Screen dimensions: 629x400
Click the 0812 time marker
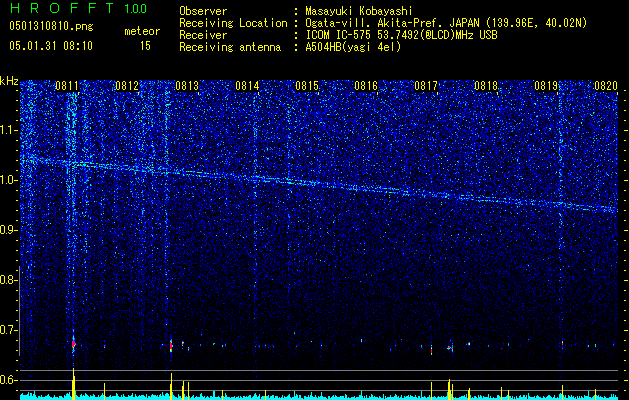pos(127,86)
